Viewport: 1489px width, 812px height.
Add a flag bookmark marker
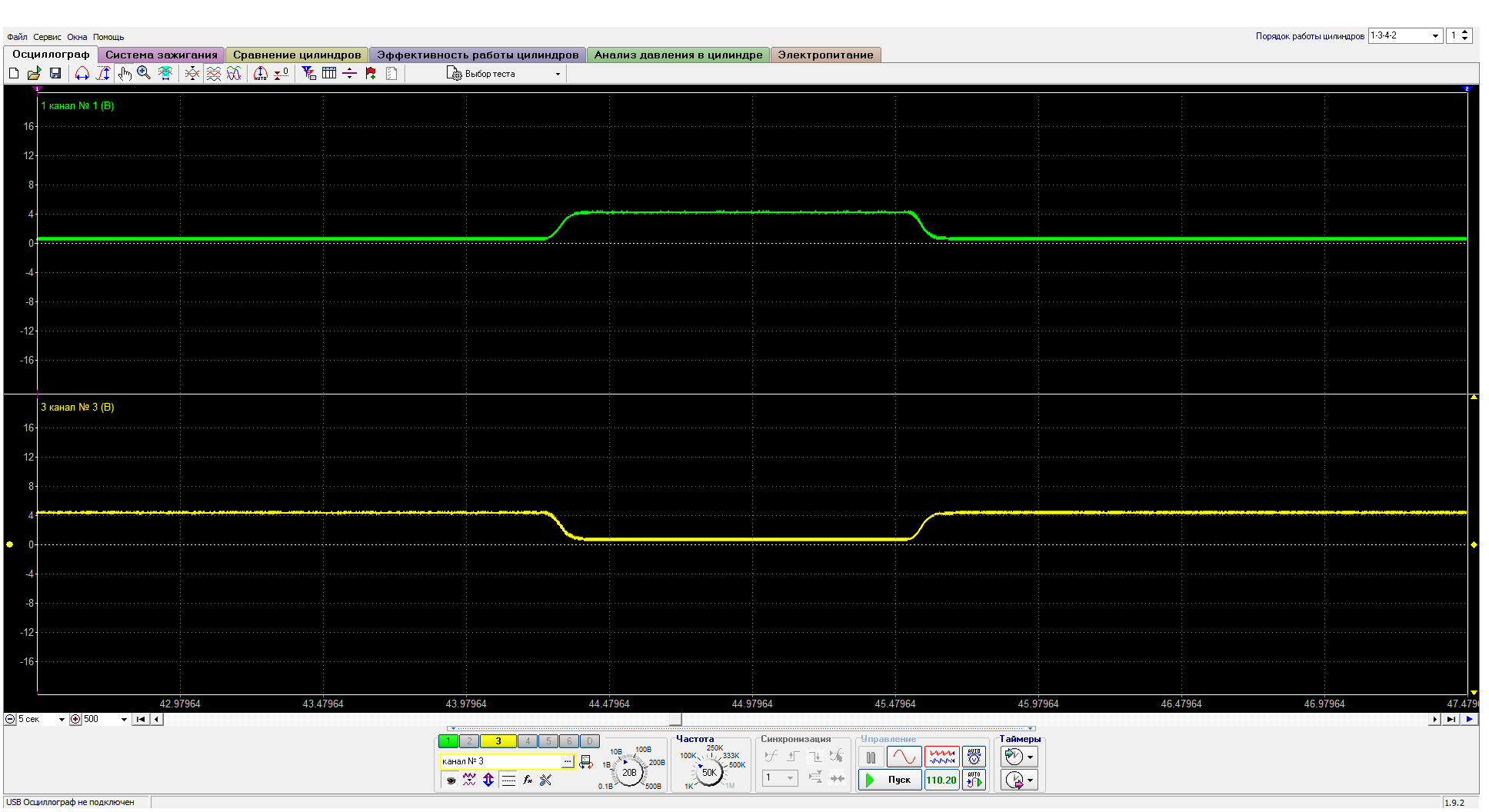coord(371,73)
